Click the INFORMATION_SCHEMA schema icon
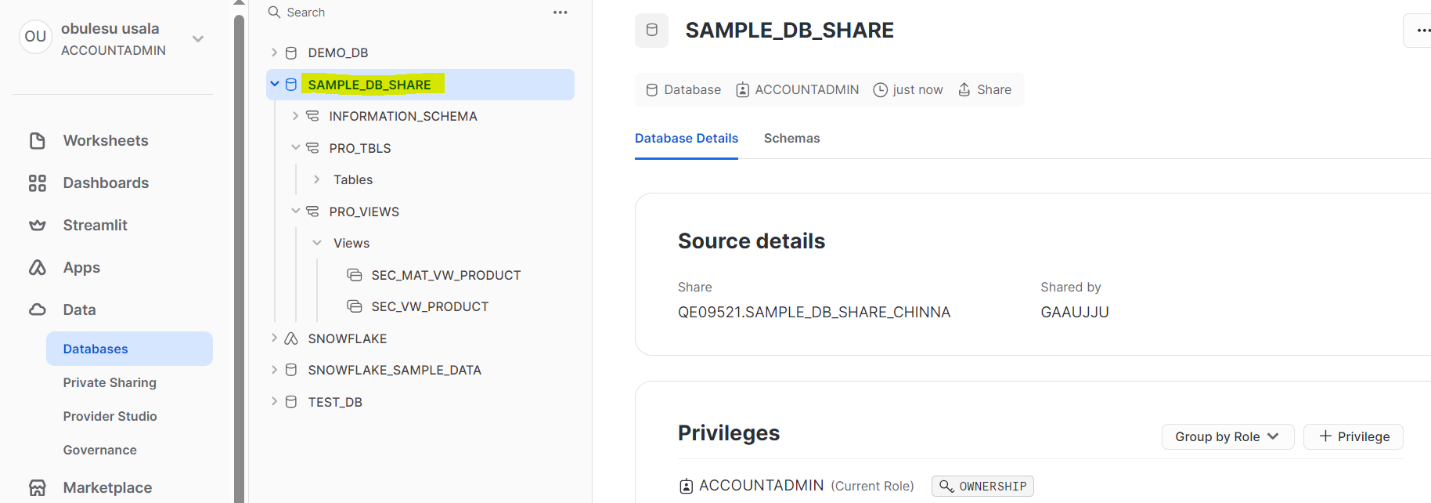1431x503 pixels. [312, 116]
